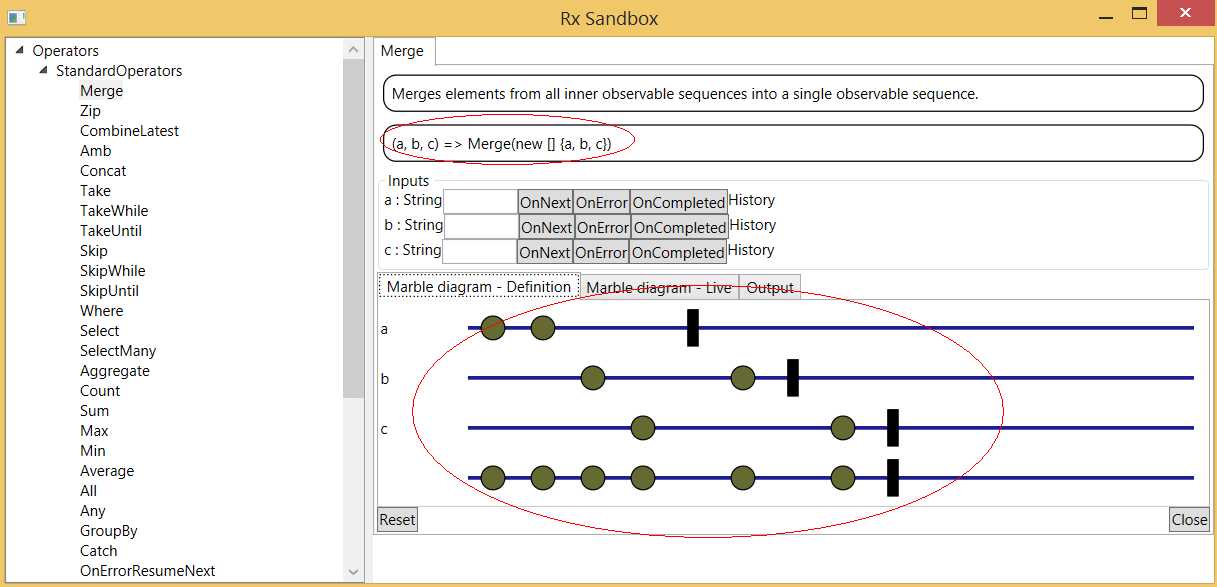The width and height of the screenshot is (1217, 587).
Task: Click OnCompleted for input a
Action: click(679, 202)
